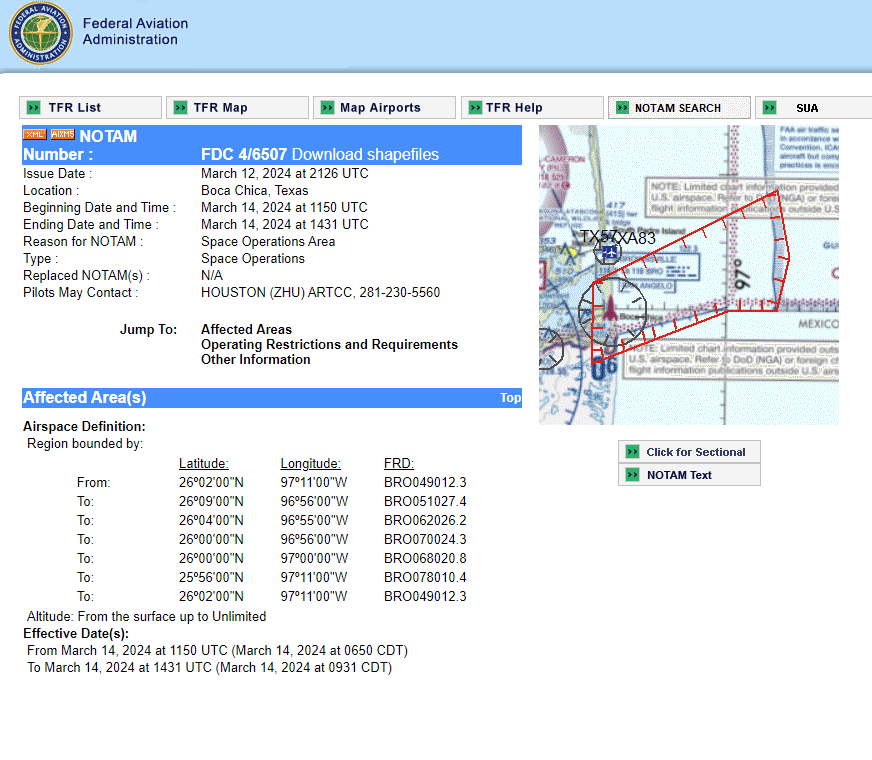Click the TFR sectional map thumbnail
Viewport: 872px width, 760px height.
point(688,275)
